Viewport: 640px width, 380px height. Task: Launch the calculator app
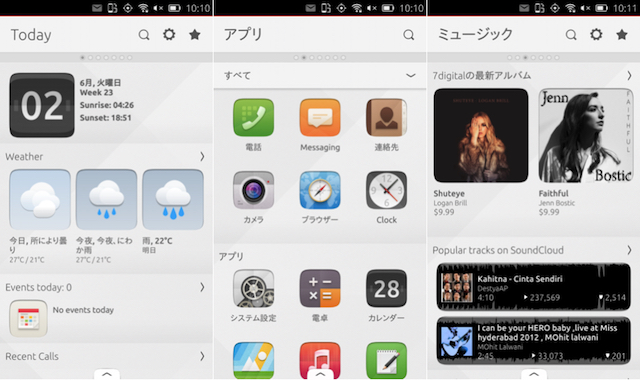(x=320, y=288)
